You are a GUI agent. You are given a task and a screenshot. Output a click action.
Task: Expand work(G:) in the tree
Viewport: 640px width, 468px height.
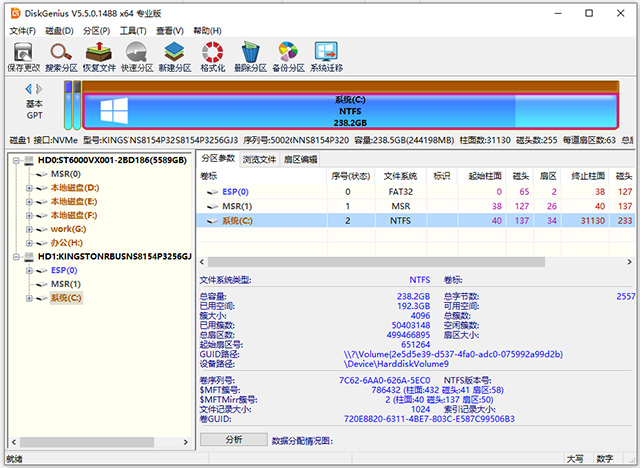click(x=29, y=229)
